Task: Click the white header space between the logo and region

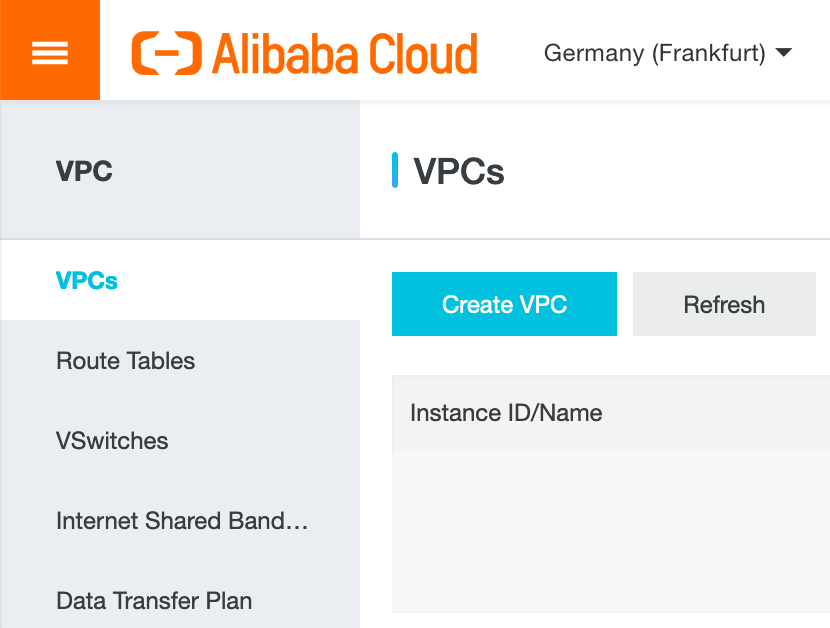Action: coord(511,53)
